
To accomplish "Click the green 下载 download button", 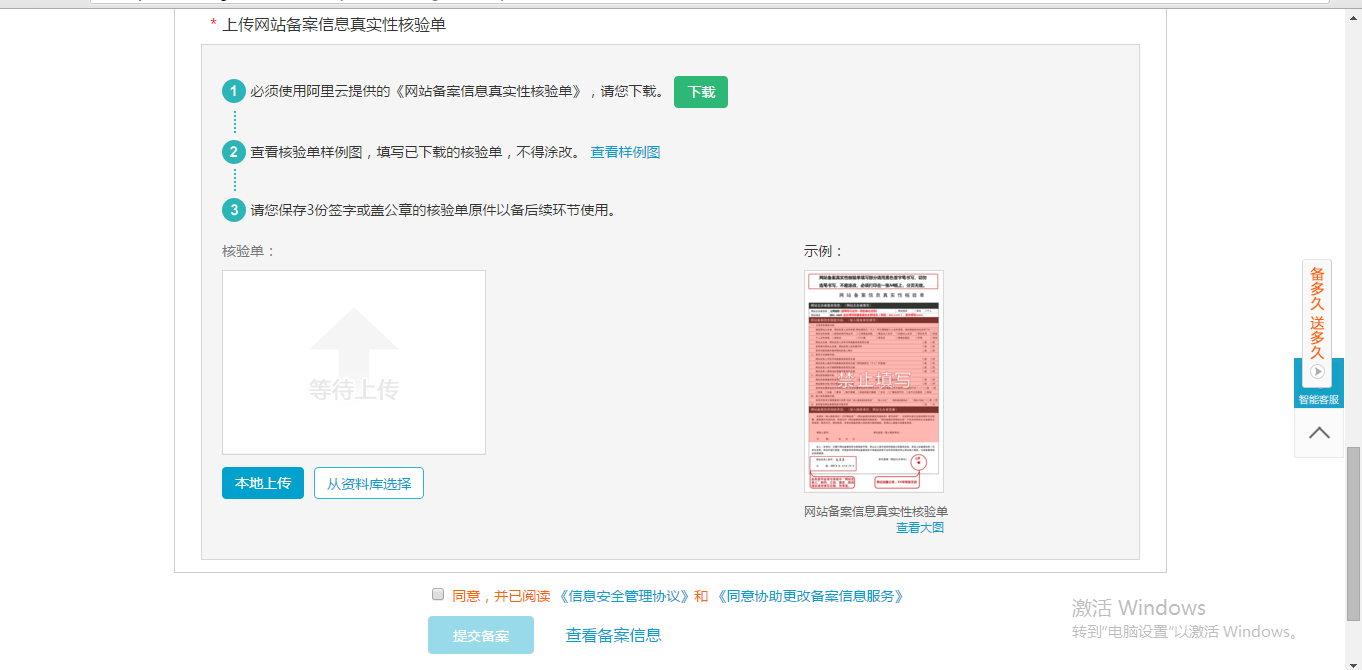I will coord(700,92).
